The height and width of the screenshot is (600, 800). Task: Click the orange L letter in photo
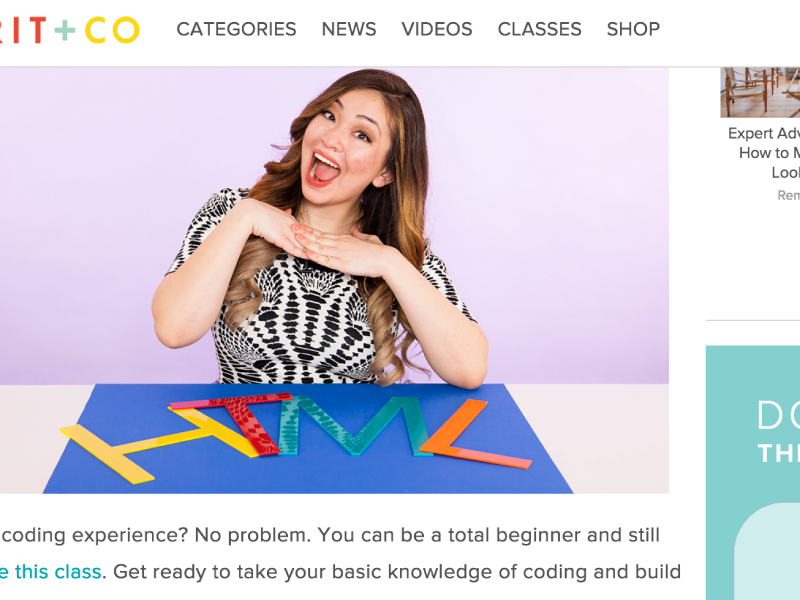[474, 434]
